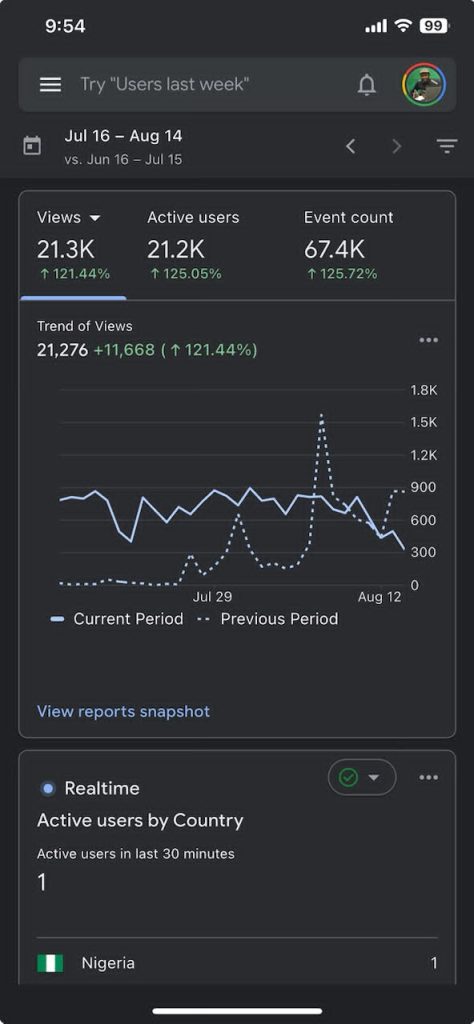This screenshot has height=1024, width=474.
Task: Open the View reports snapshot link
Action: (123, 711)
